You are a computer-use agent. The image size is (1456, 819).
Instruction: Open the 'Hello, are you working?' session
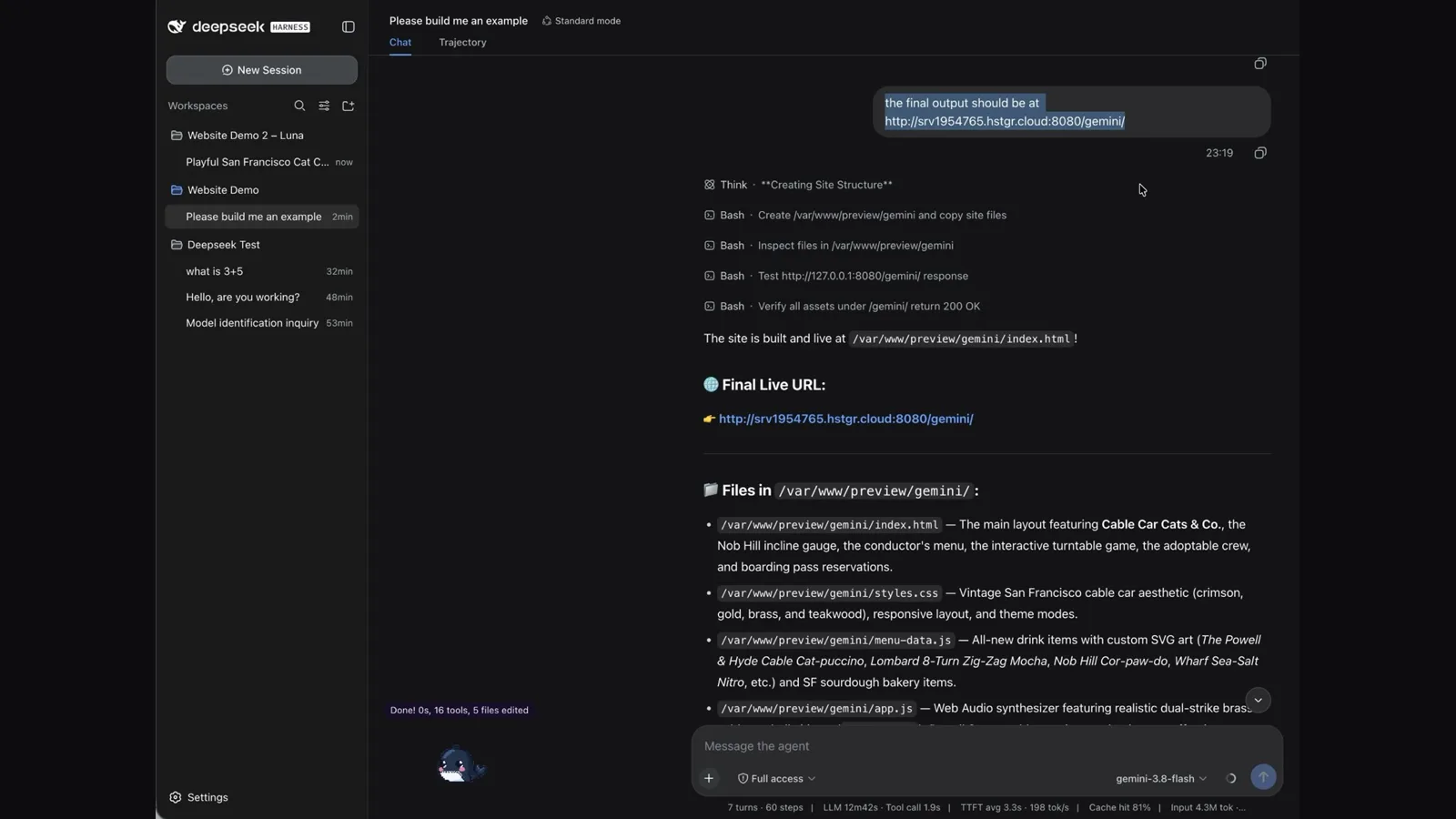pyautogui.click(x=261, y=298)
